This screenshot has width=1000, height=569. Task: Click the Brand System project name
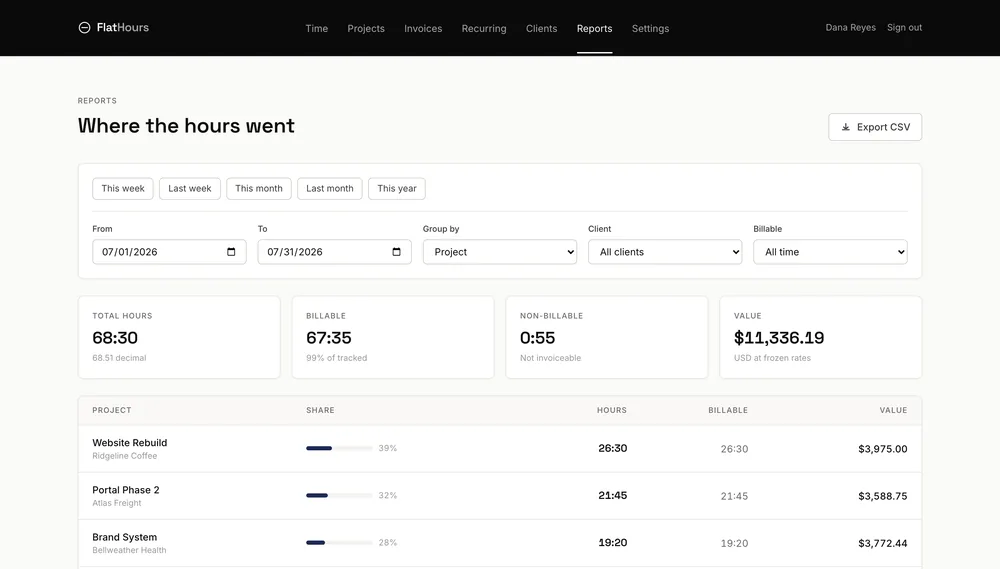point(124,537)
